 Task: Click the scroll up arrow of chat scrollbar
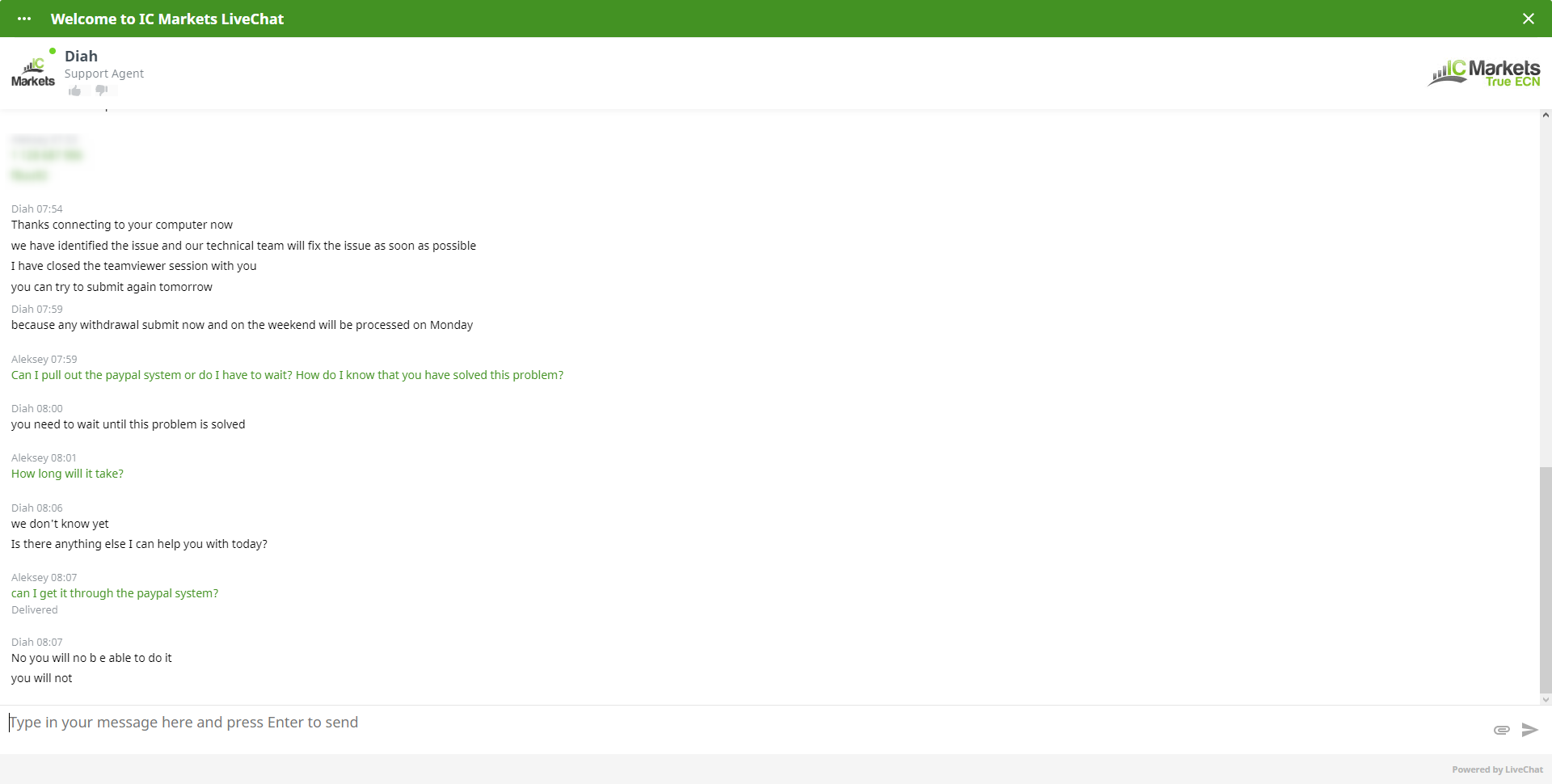click(x=1546, y=116)
